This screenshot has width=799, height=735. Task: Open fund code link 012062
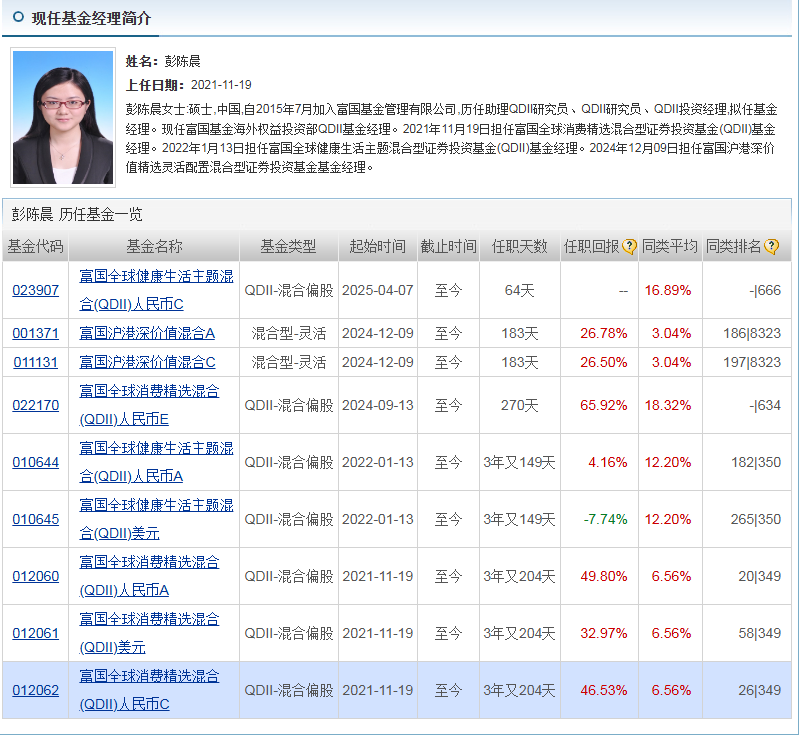pyautogui.click(x=36, y=691)
